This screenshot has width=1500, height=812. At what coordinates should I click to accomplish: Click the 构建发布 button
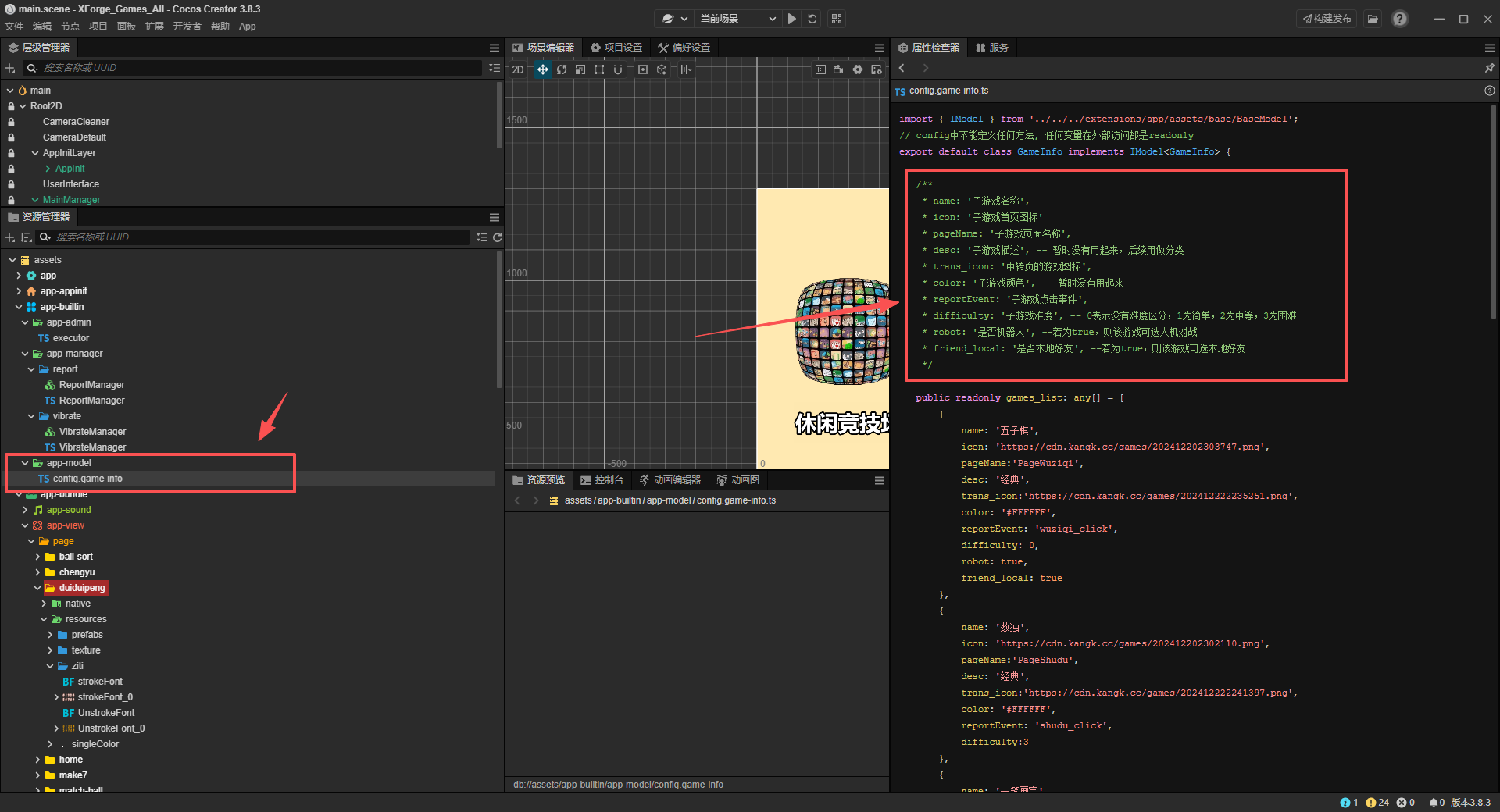pyautogui.click(x=1327, y=19)
